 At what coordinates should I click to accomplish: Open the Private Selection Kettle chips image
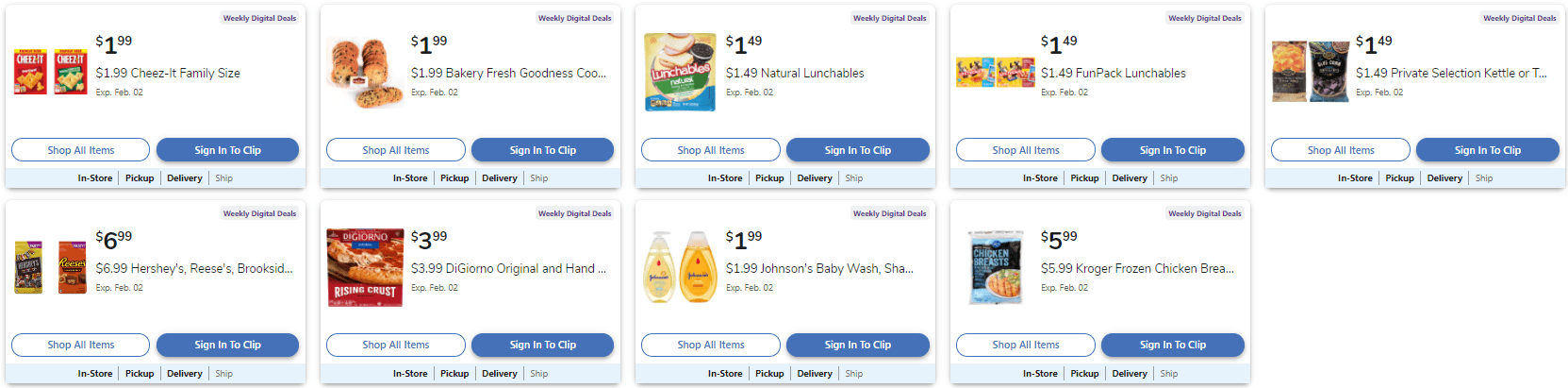[1310, 72]
